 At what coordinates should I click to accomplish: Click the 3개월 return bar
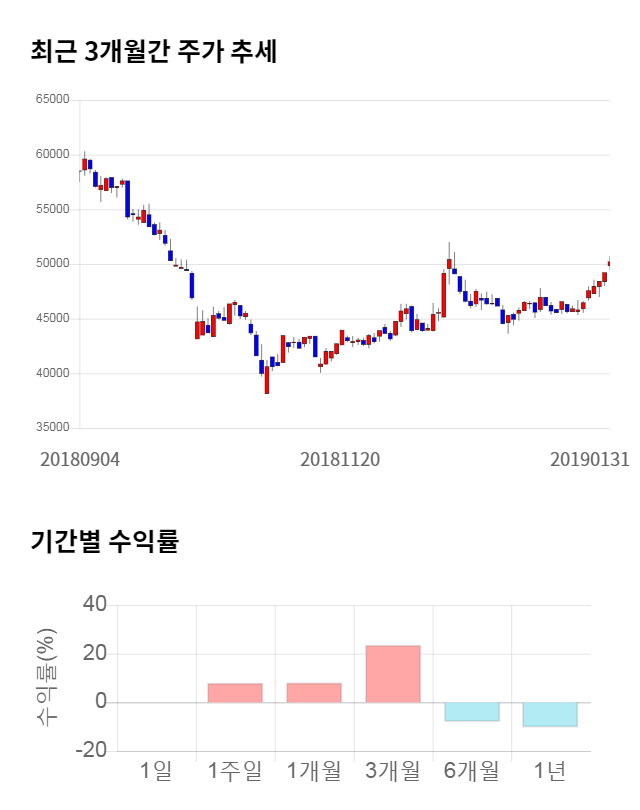[392, 674]
